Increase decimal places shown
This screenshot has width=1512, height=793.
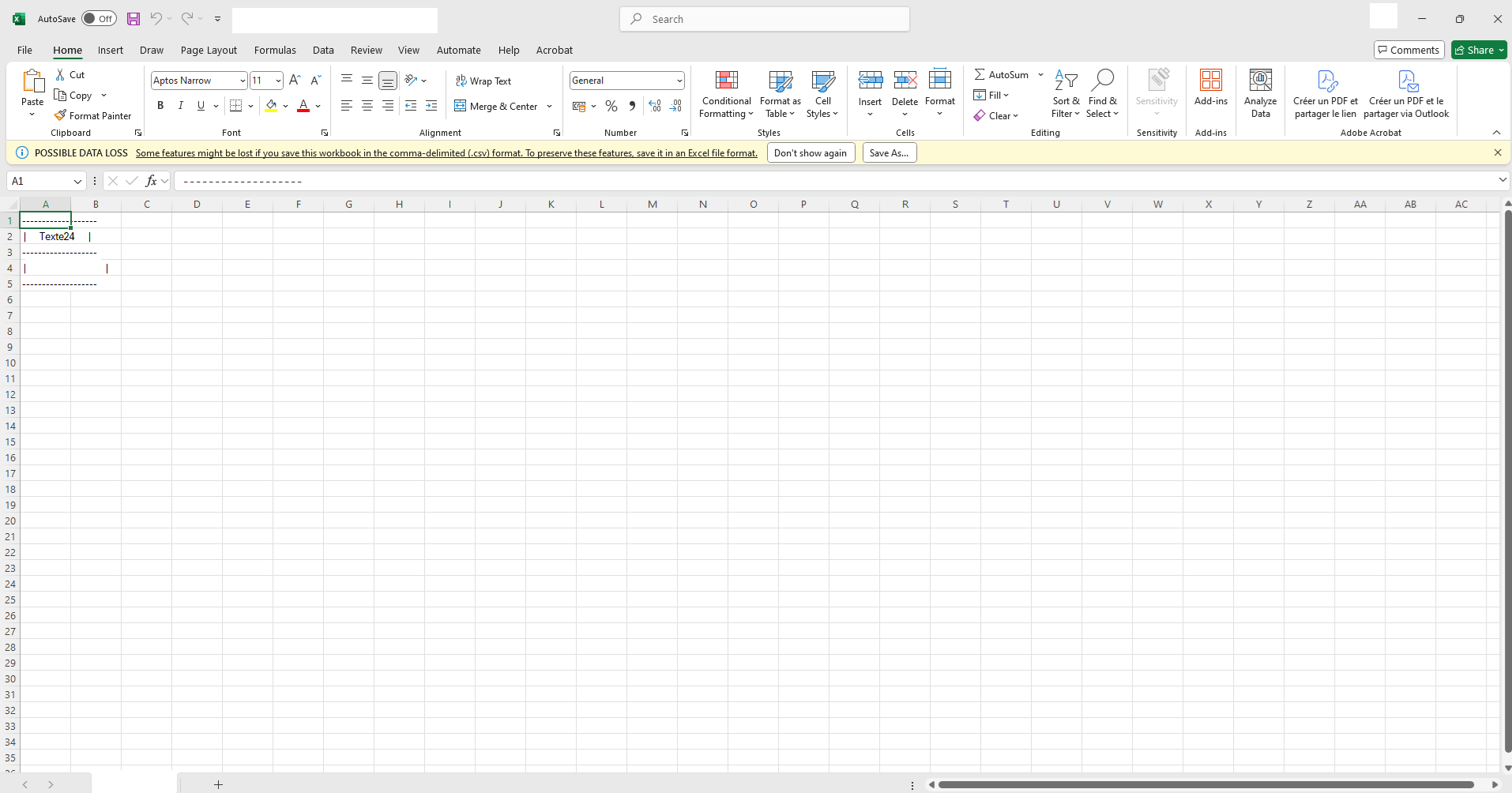(655, 105)
